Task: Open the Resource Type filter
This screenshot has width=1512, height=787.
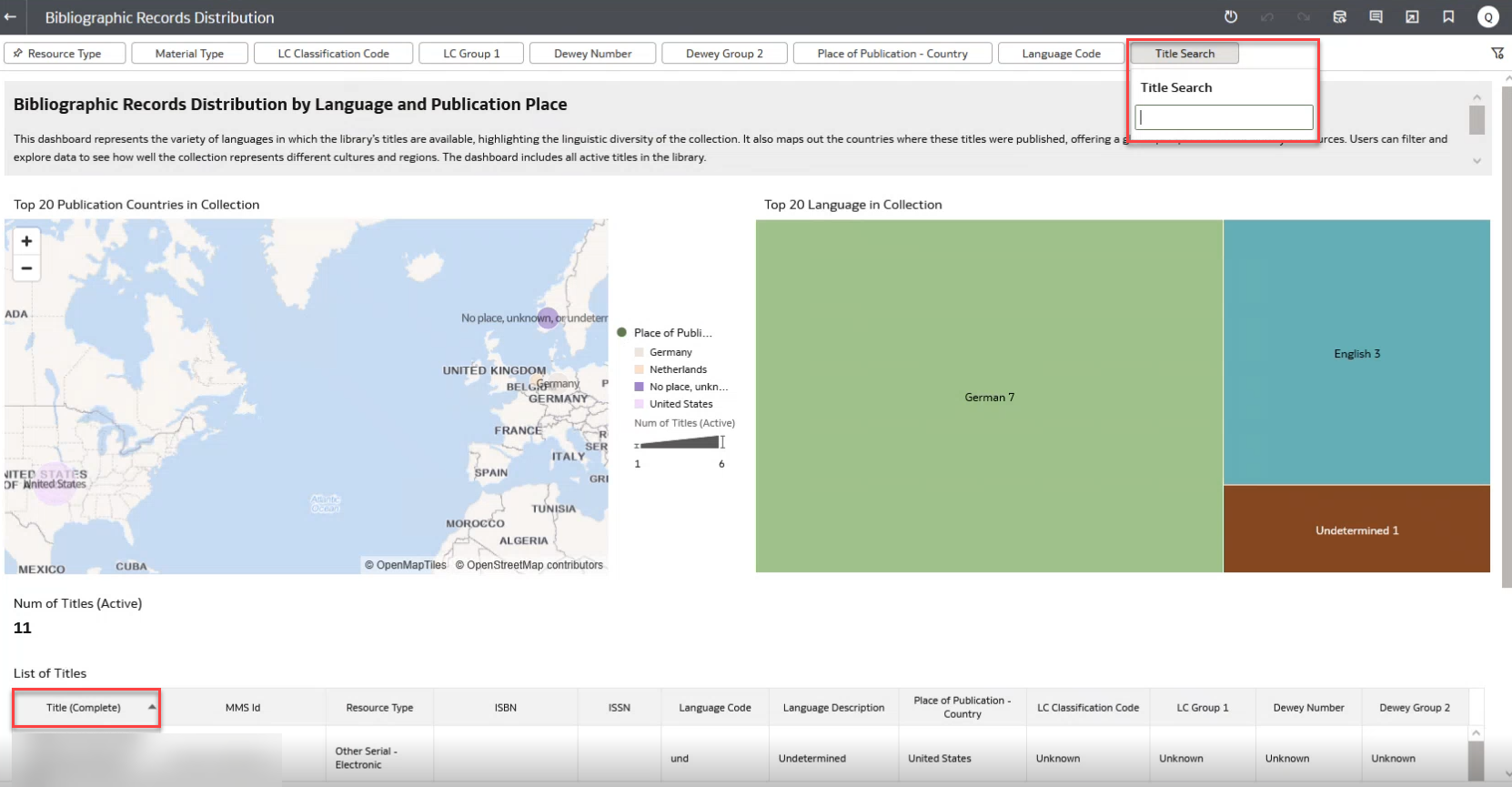Action: point(65,54)
